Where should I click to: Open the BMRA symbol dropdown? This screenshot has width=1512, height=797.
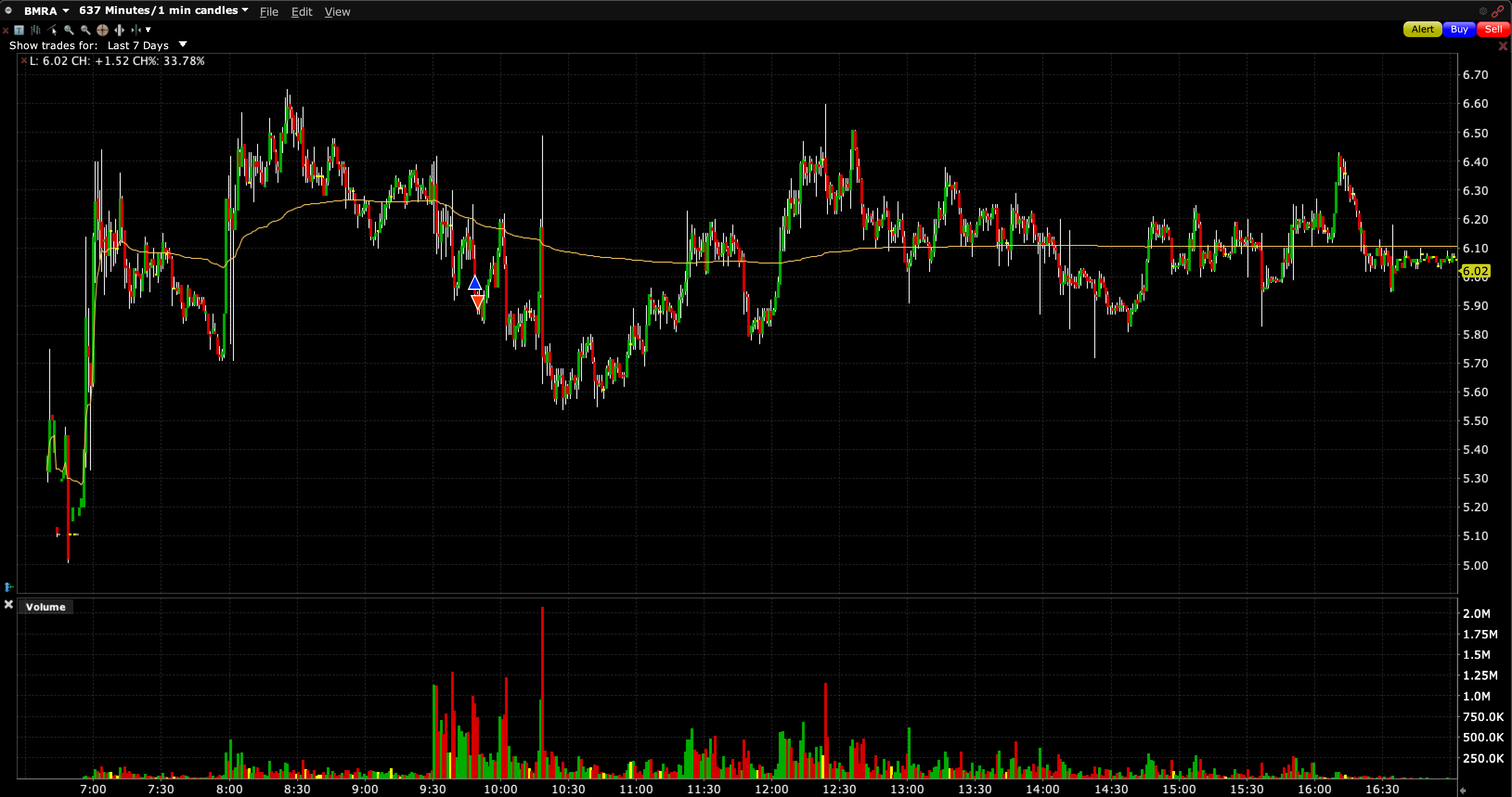66,11
